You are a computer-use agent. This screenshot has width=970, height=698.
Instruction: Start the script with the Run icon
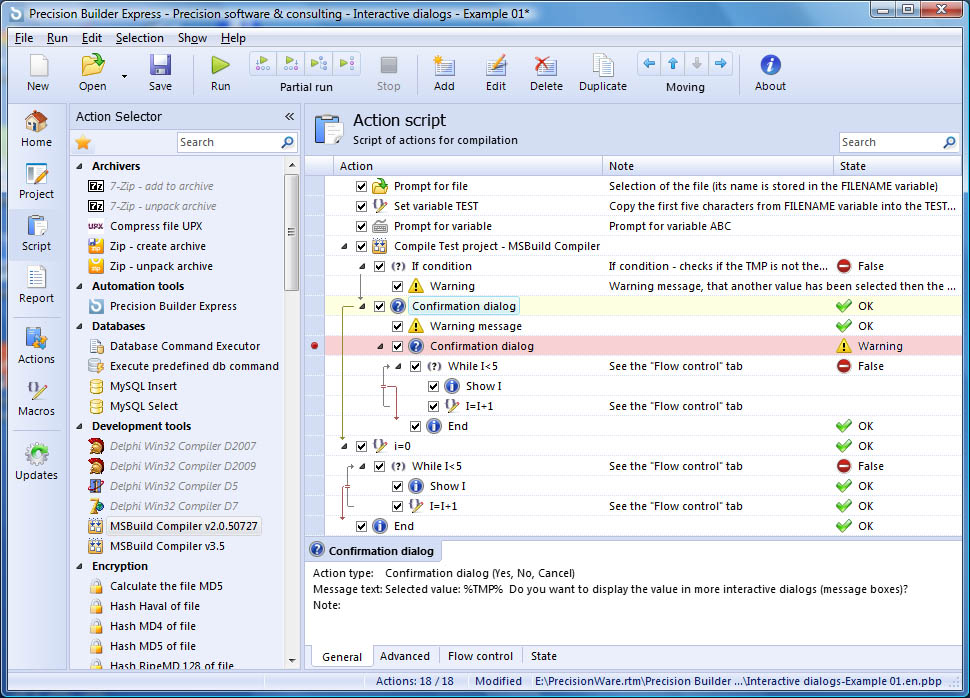[220, 65]
